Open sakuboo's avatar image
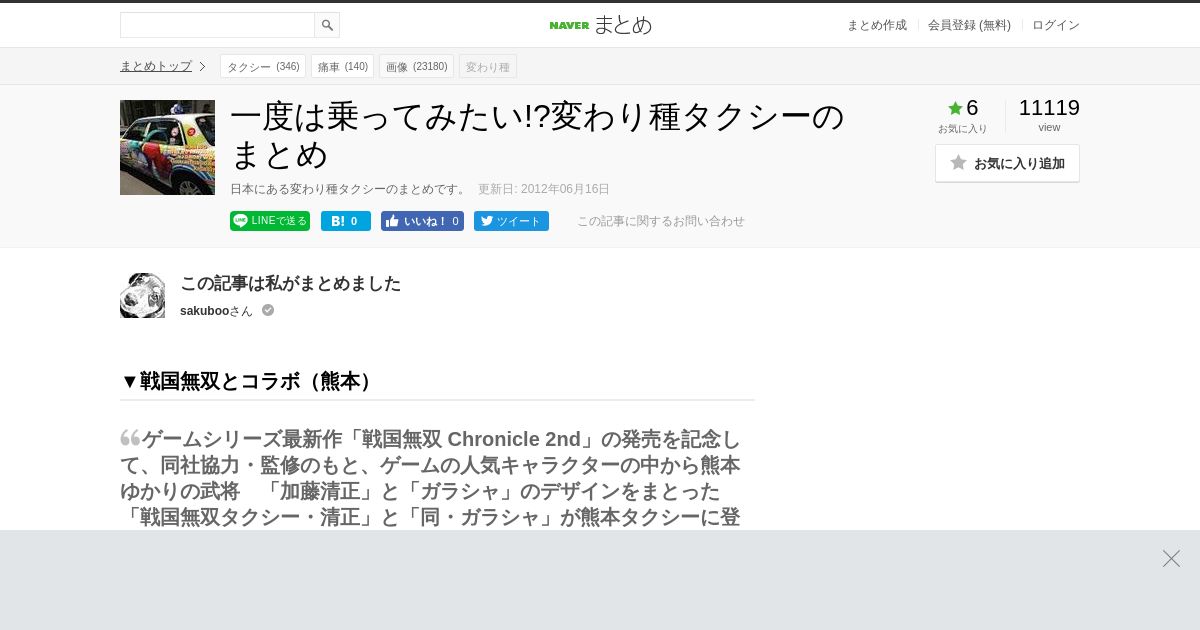Screen dimensions: 1200x630 point(142,295)
